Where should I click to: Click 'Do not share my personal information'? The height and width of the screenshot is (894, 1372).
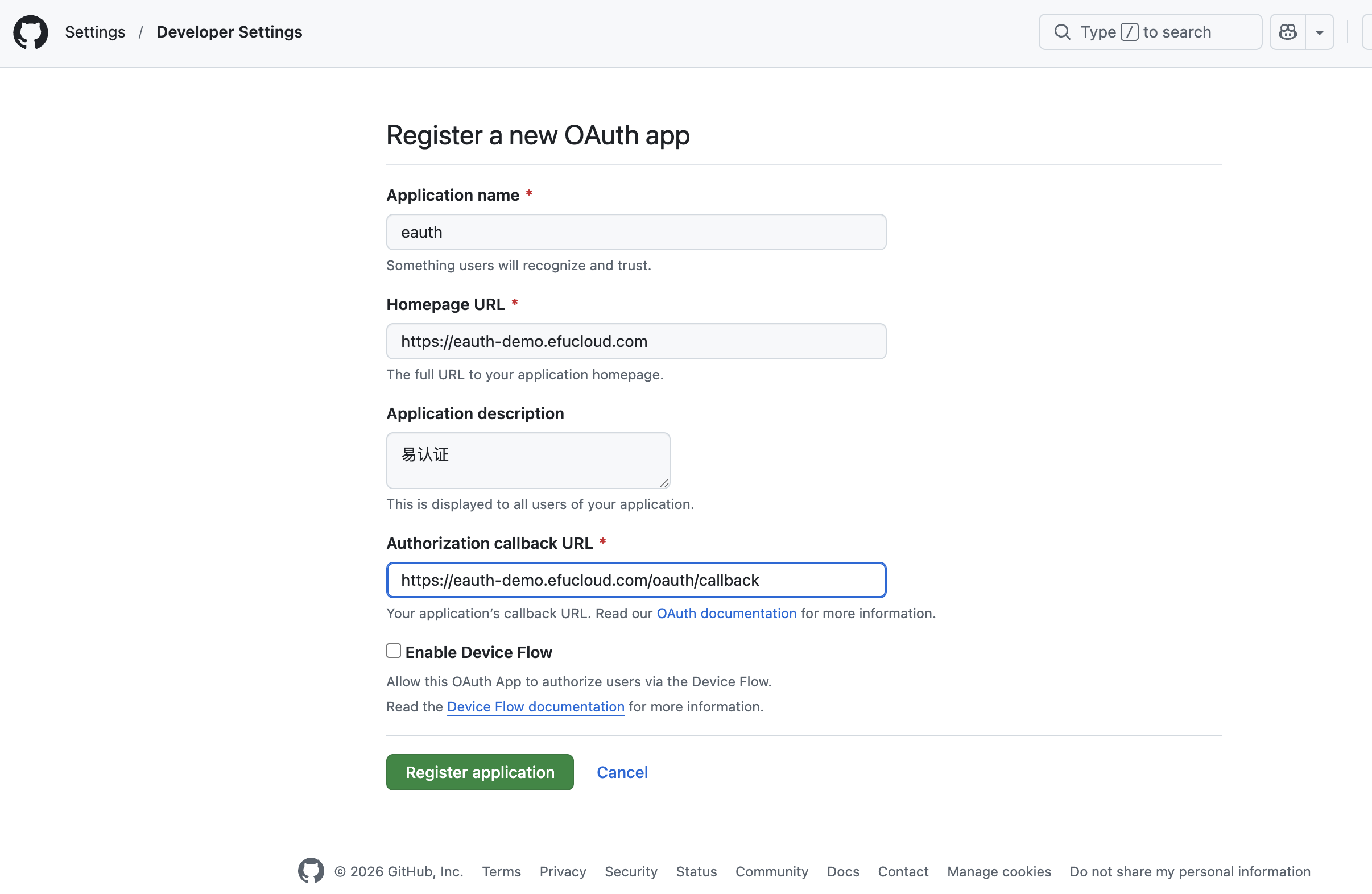[x=1190, y=871]
